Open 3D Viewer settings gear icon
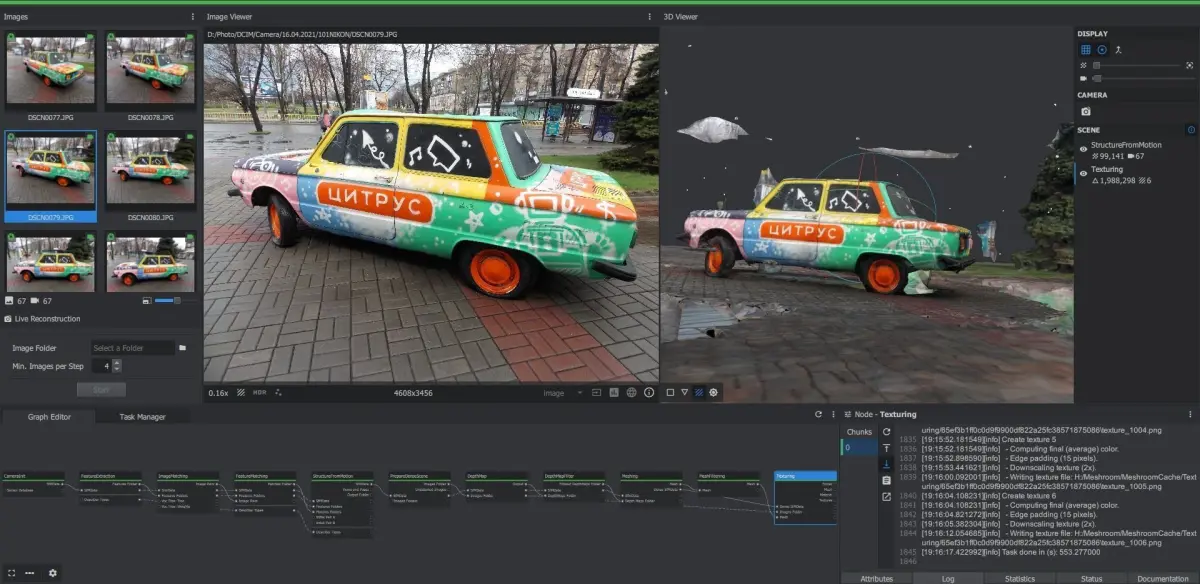The image size is (1200, 584). pos(714,392)
